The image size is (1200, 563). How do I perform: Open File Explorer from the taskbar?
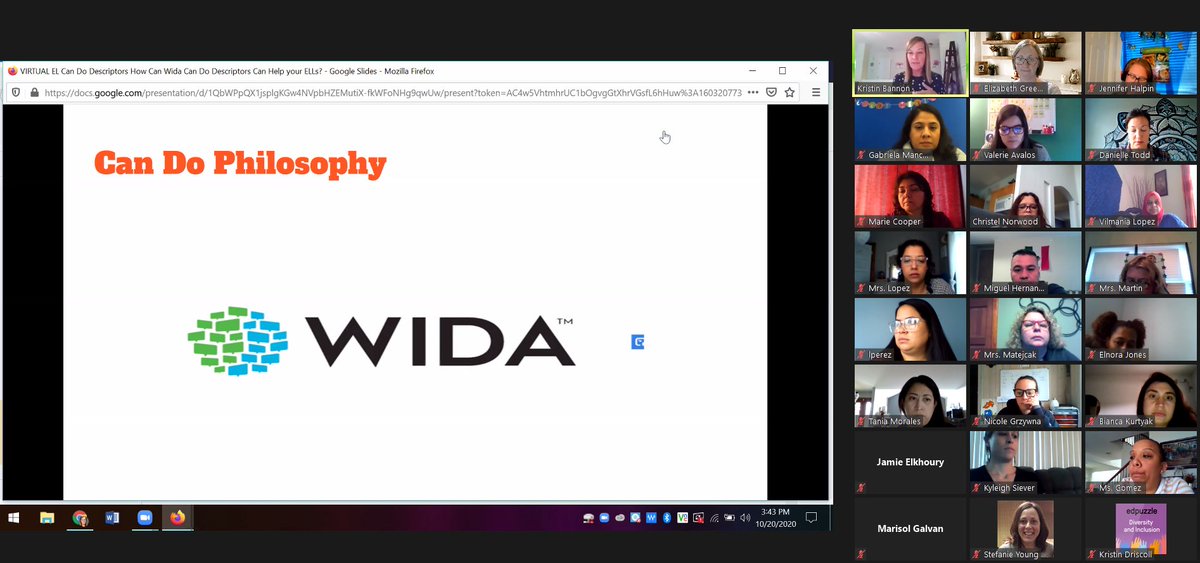point(47,518)
